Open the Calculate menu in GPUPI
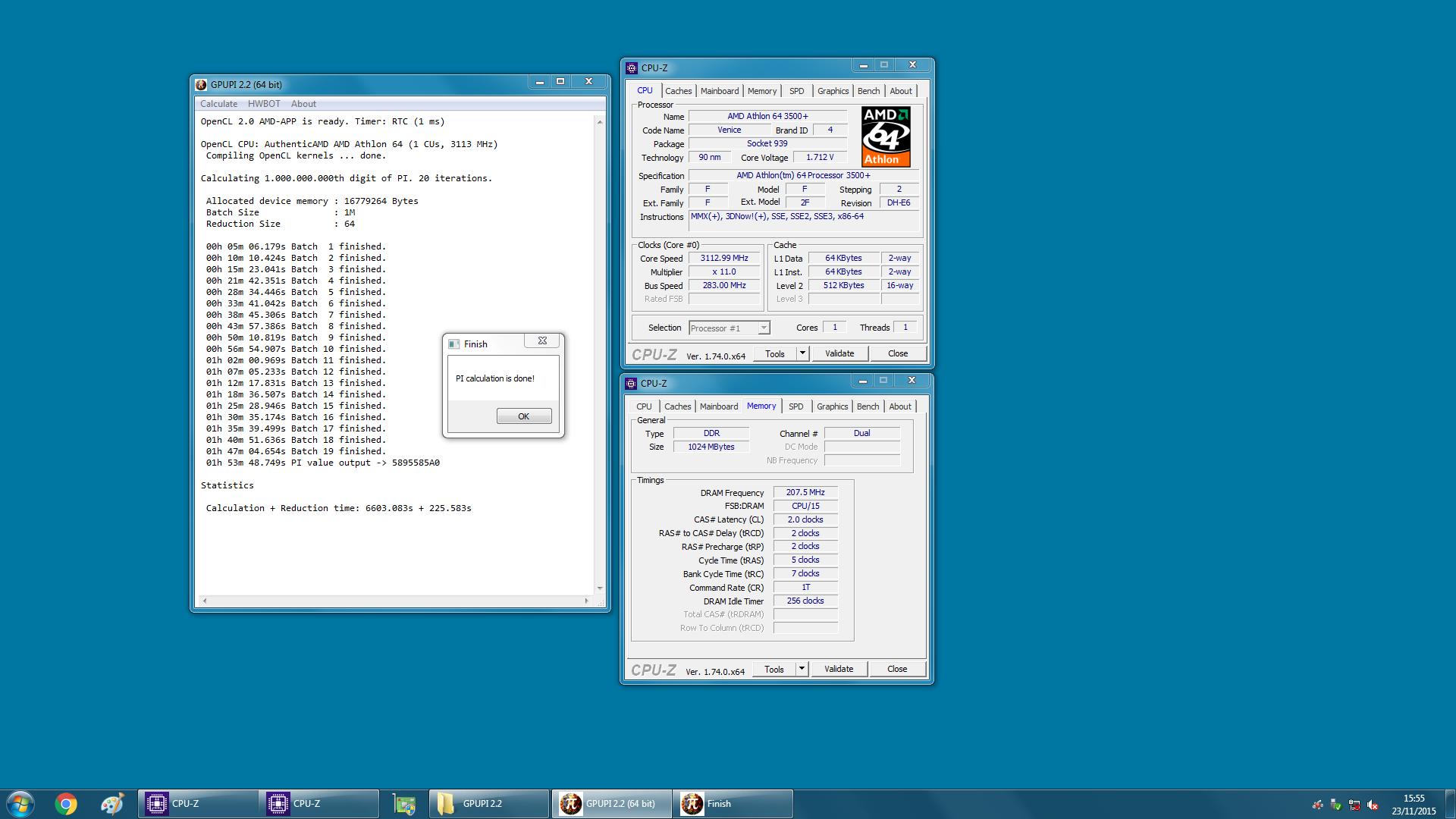Screen dimensions: 1456x819 (x=218, y=104)
